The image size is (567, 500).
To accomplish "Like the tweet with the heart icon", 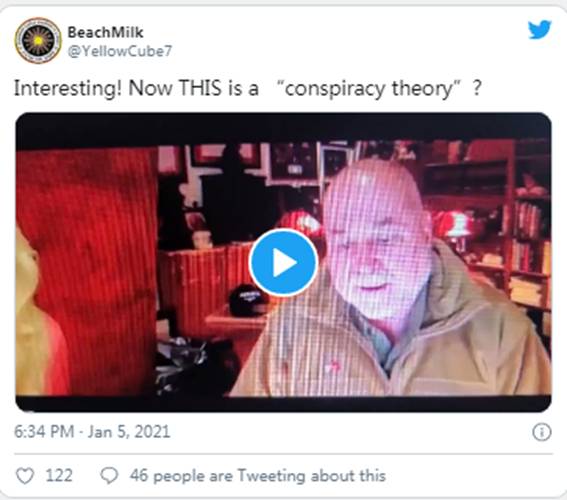I will pyautogui.click(x=25, y=475).
